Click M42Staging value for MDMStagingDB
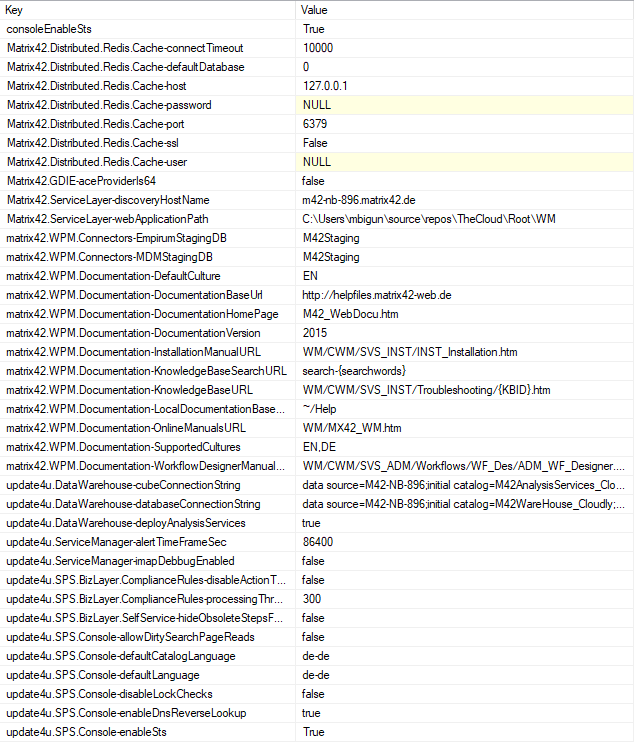This screenshot has width=634, height=742. pyautogui.click(x=465, y=257)
